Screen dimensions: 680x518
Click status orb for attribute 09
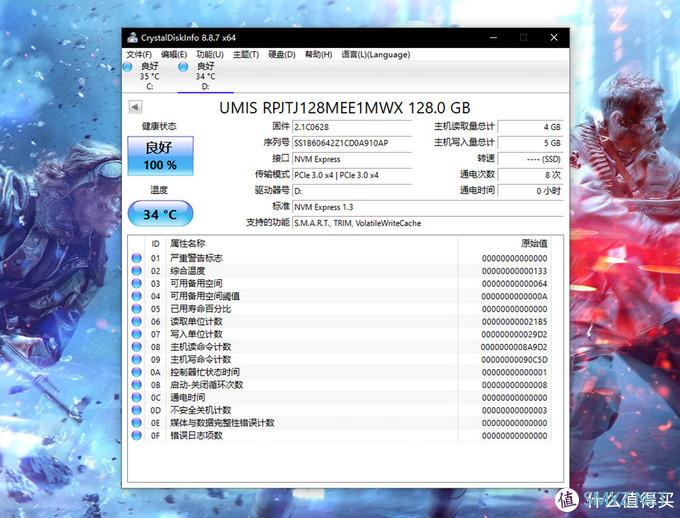pos(137,359)
